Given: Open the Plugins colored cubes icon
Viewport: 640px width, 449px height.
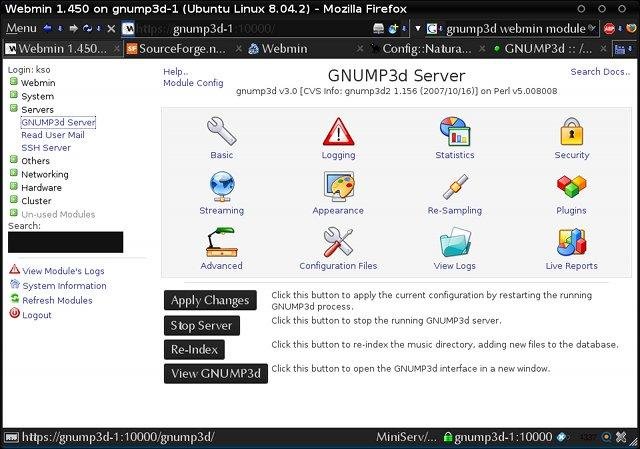Looking at the screenshot, I should (x=571, y=187).
